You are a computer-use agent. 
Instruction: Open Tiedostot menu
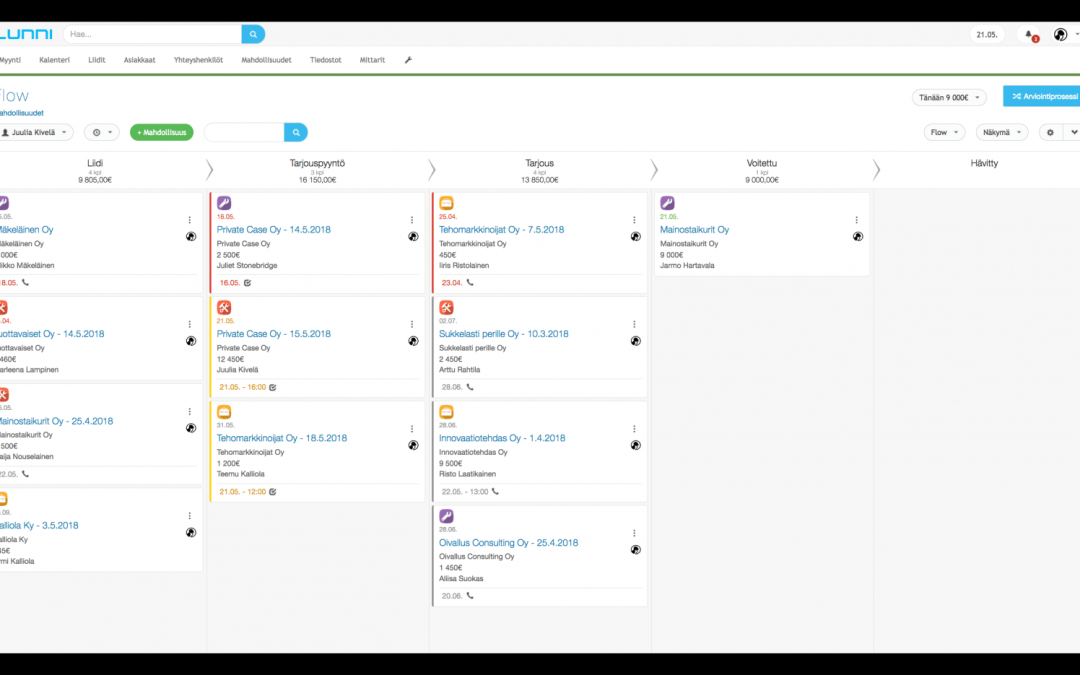tap(326, 60)
